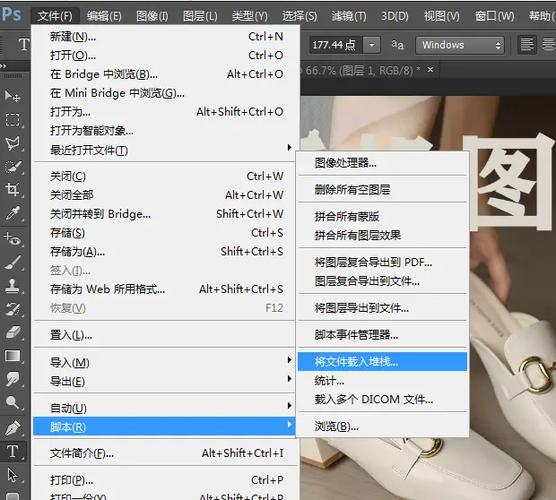556x500 pixels.
Task: Select the Clone Stamp tool
Action: tap(13, 285)
